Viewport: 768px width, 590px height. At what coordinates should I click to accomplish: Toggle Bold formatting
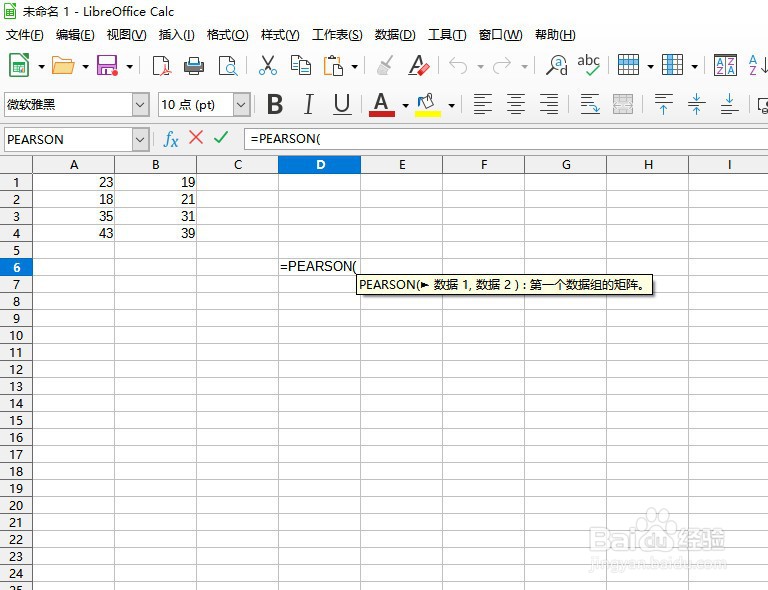click(275, 104)
